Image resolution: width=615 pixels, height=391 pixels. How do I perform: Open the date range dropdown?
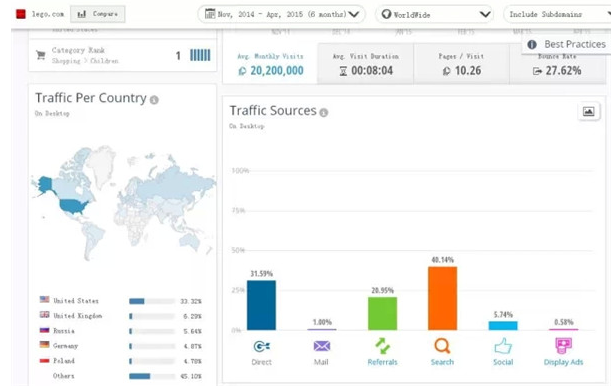pyautogui.click(x=281, y=15)
